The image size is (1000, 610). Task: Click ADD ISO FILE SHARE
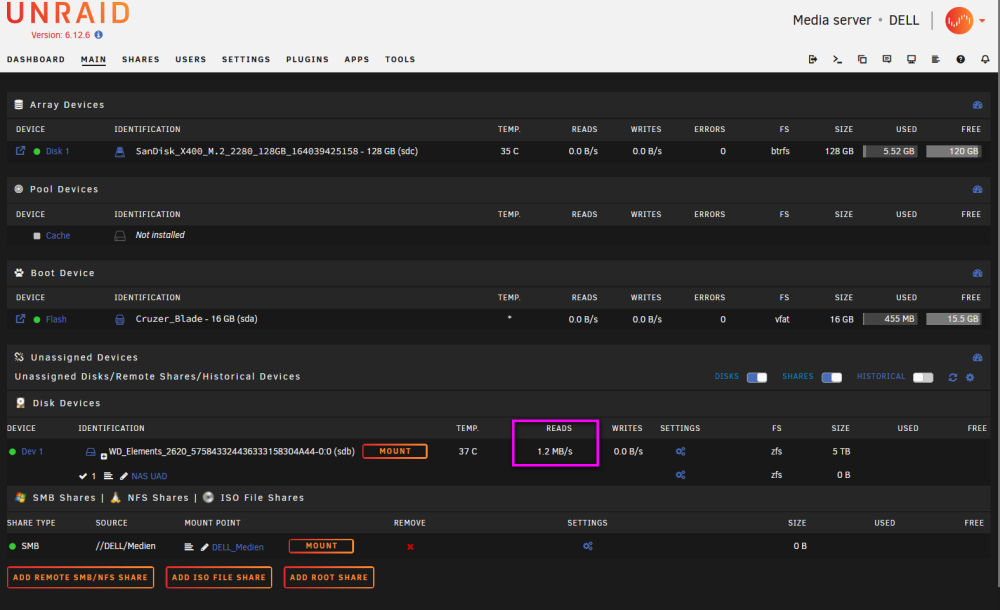(x=219, y=577)
